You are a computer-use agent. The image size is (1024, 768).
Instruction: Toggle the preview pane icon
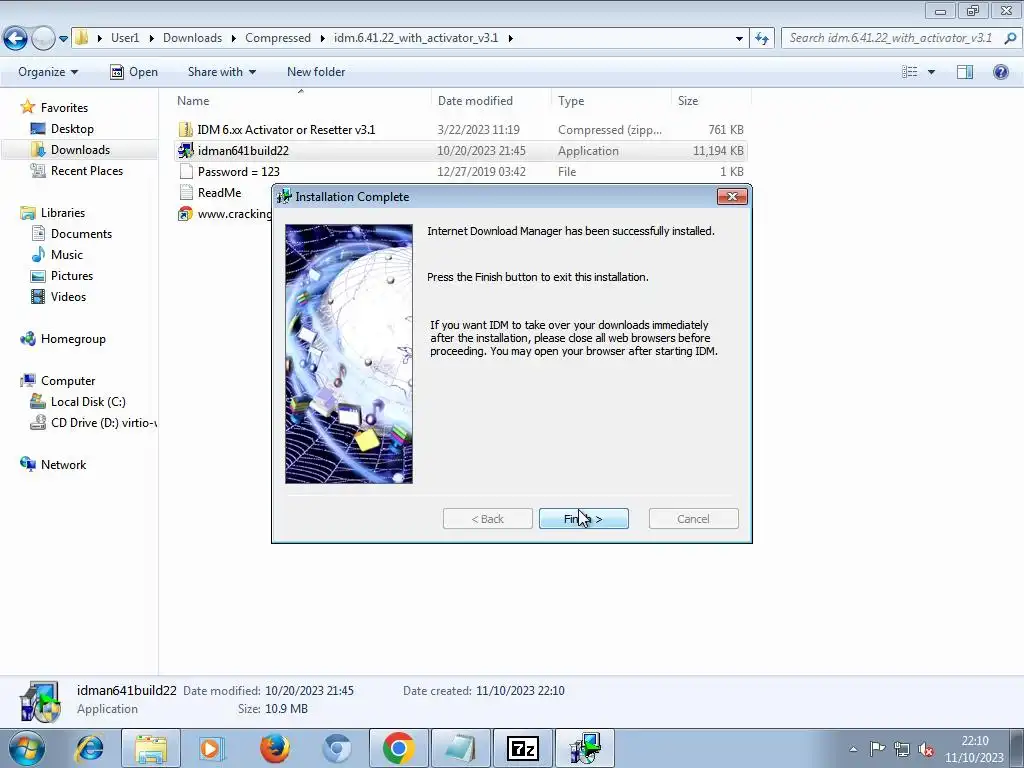point(965,72)
